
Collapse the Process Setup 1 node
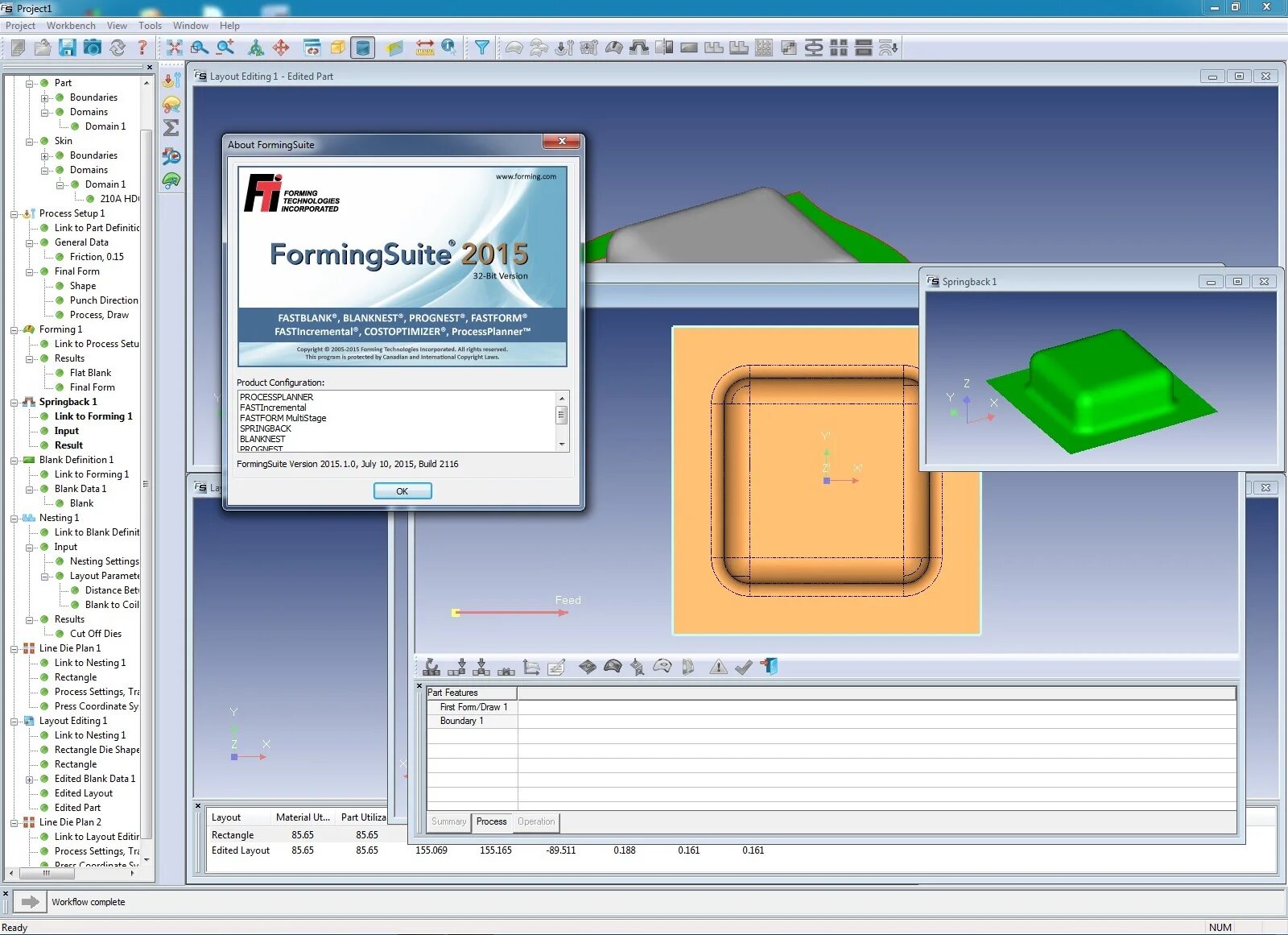click(x=14, y=213)
